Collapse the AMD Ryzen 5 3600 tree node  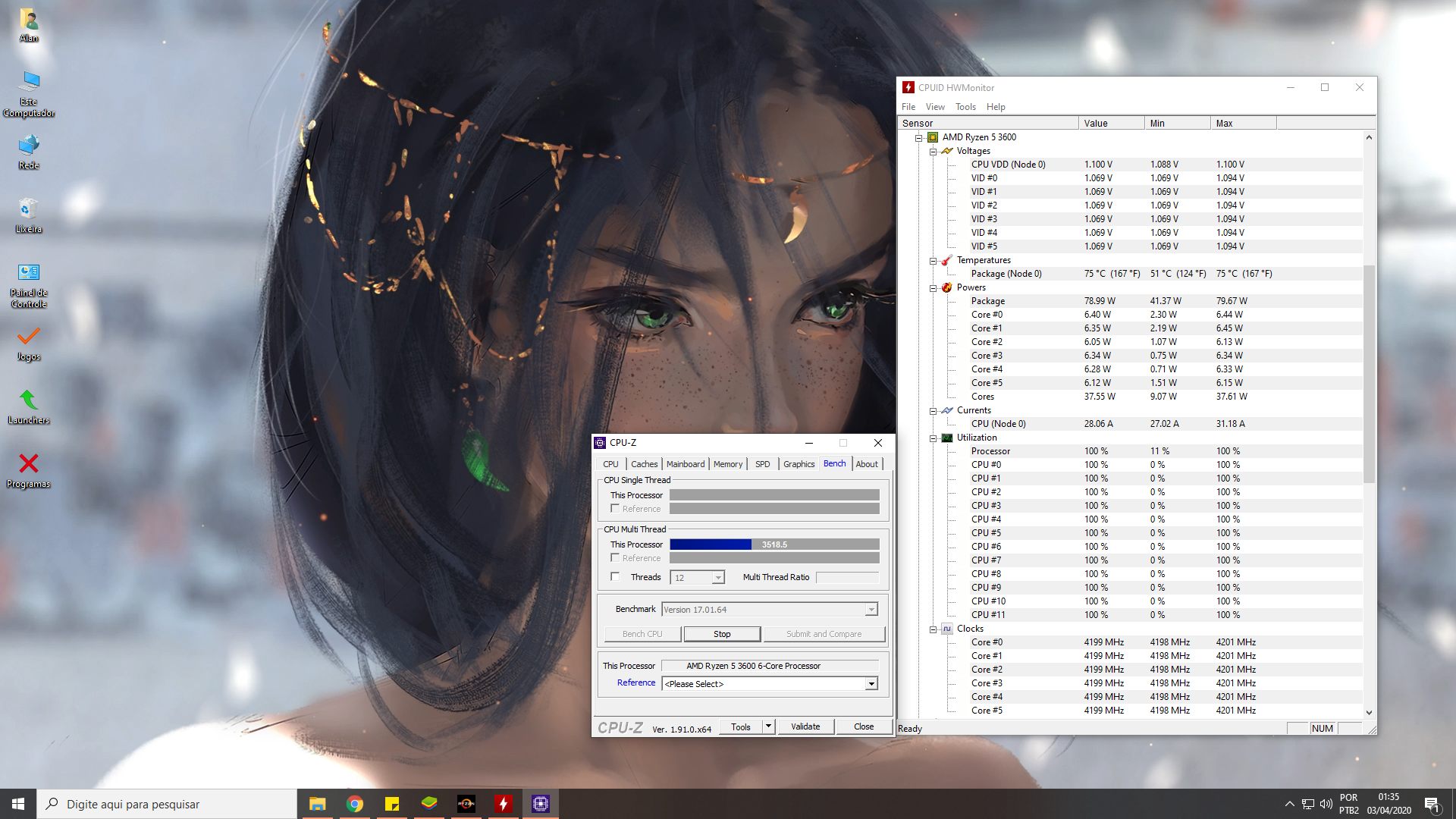[918, 137]
